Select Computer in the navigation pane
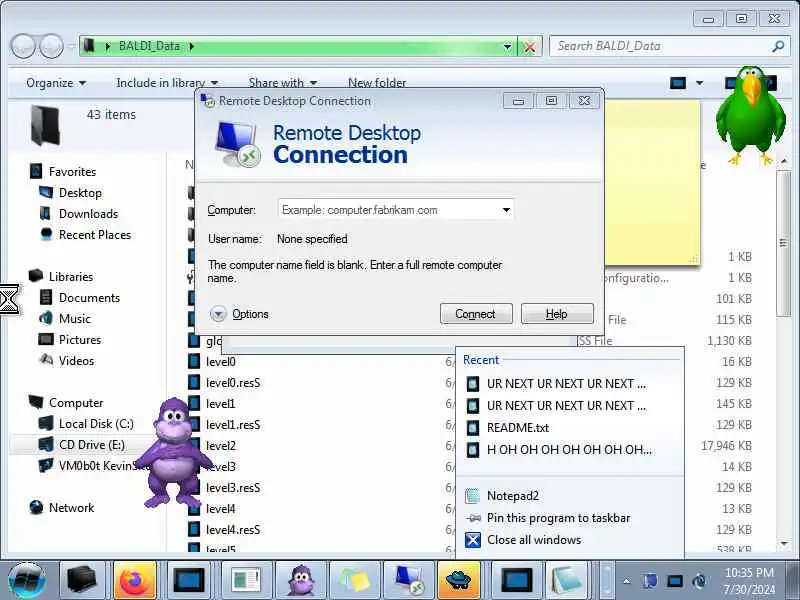Screen dimensions: 800x600 coord(76,403)
